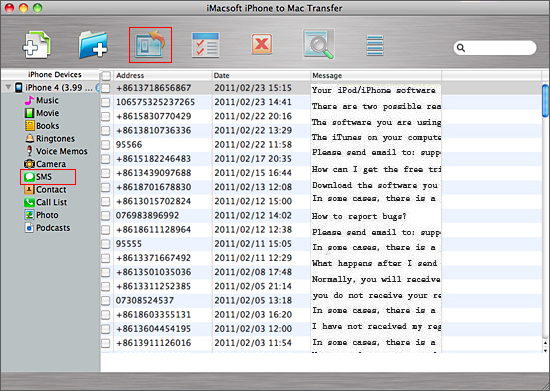
Task: Click the Camera icon in sidebar
Action: [29, 164]
